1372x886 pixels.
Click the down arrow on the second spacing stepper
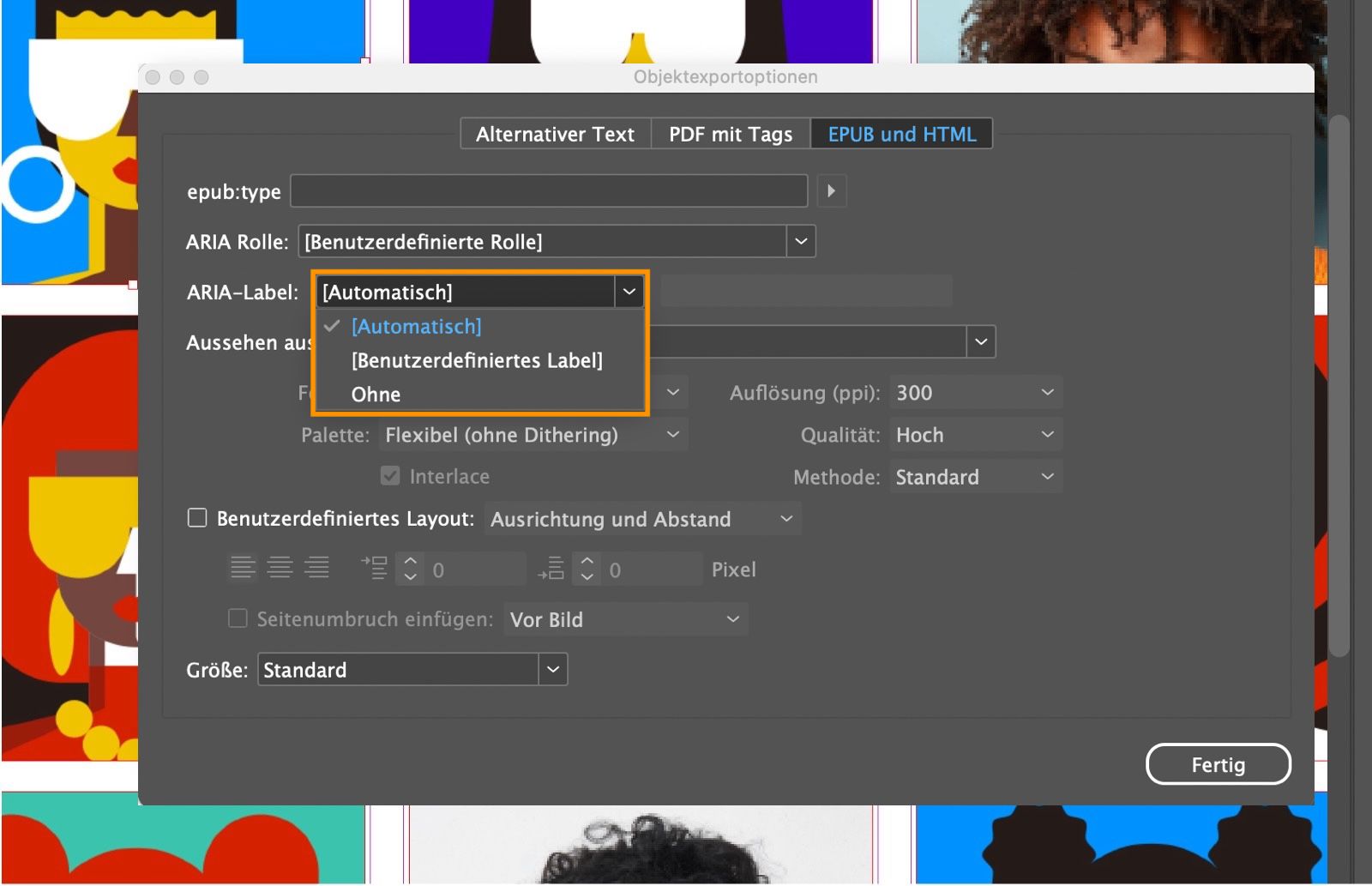tap(587, 576)
